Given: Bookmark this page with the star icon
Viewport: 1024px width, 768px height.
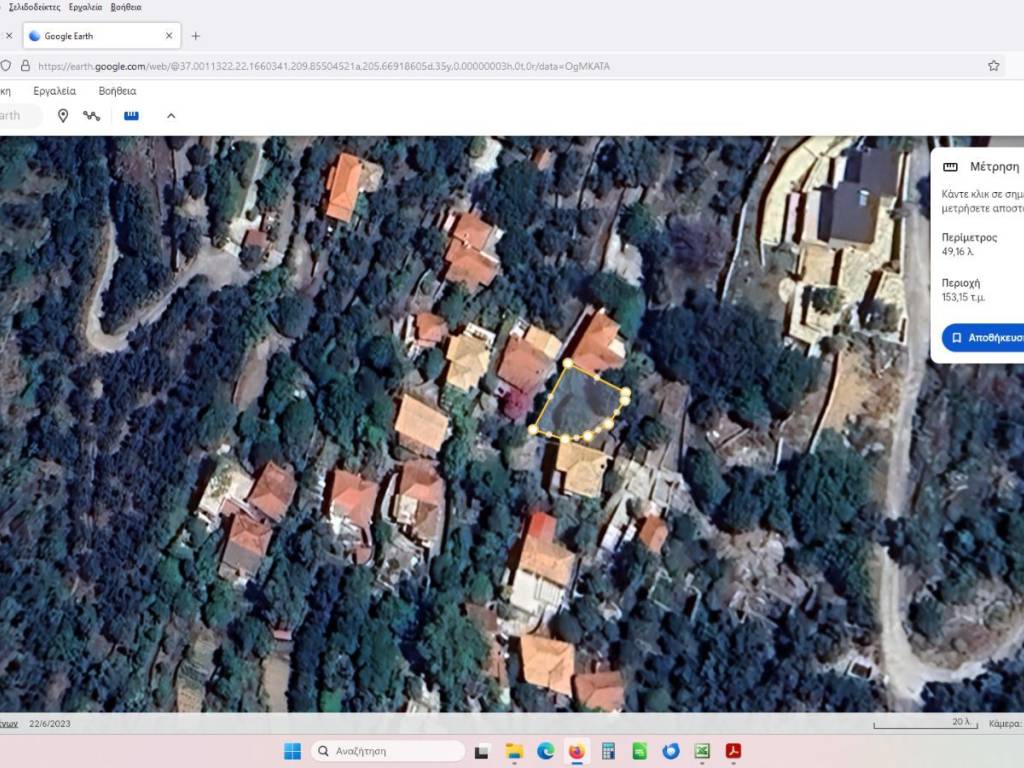Looking at the screenshot, I should (993, 66).
